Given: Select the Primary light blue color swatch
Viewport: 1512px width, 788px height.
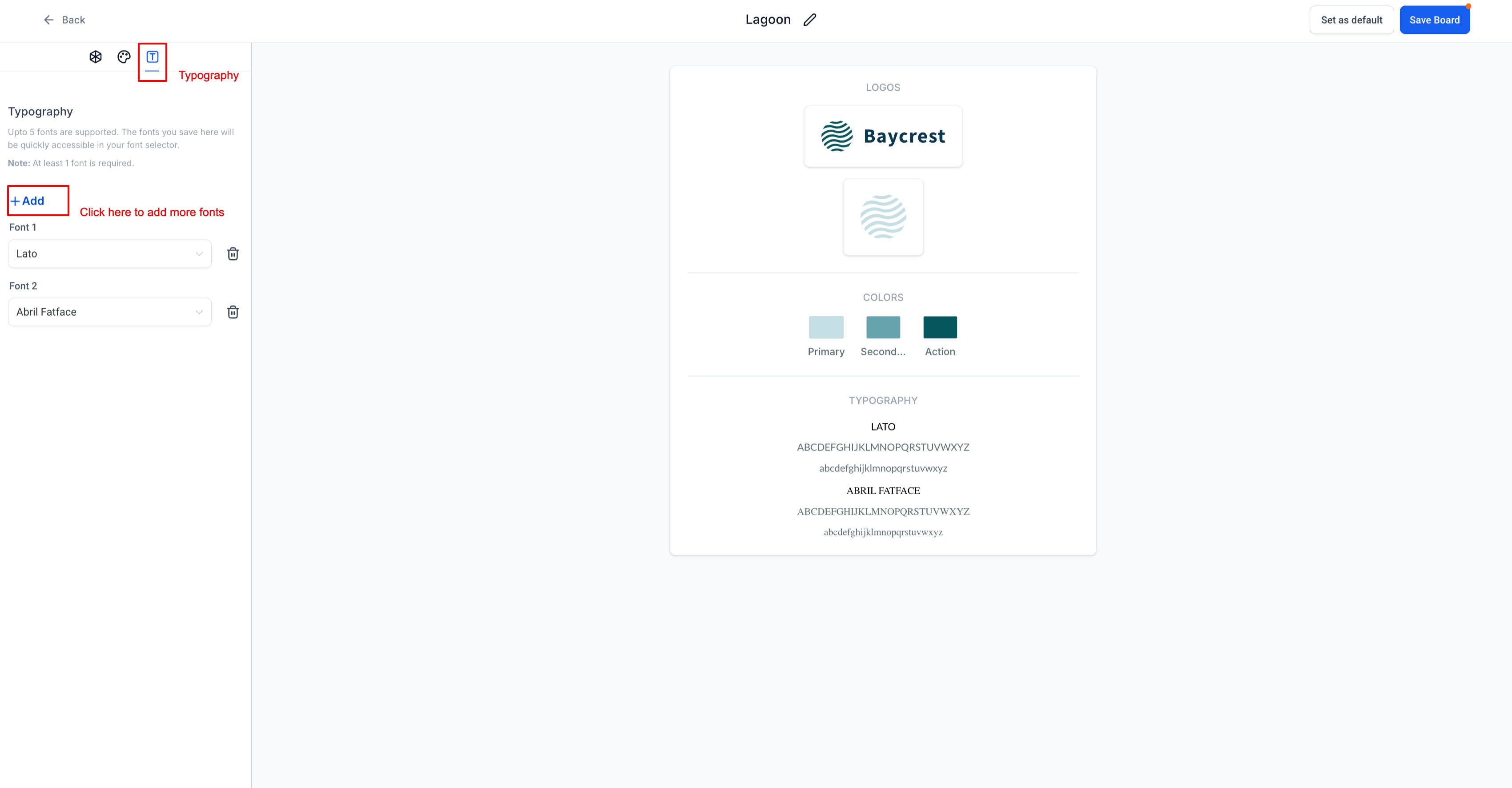Looking at the screenshot, I should click(x=826, y=327).
